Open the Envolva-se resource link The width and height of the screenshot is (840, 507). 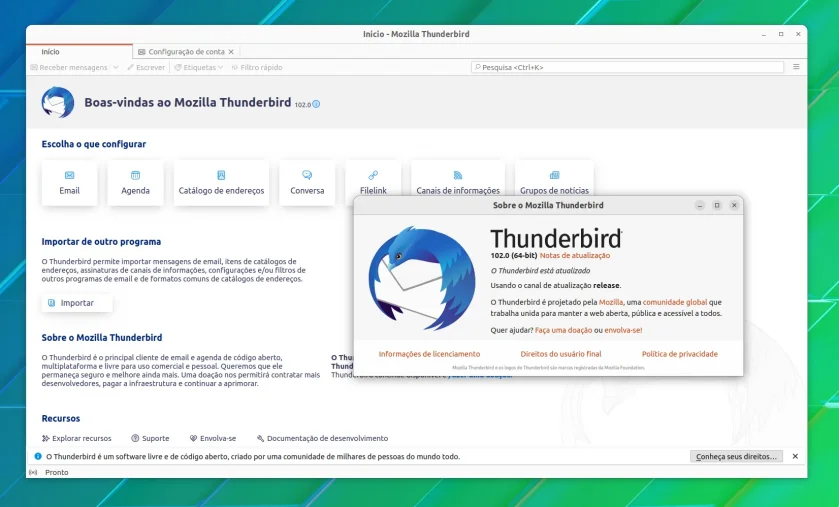[213, 438]
